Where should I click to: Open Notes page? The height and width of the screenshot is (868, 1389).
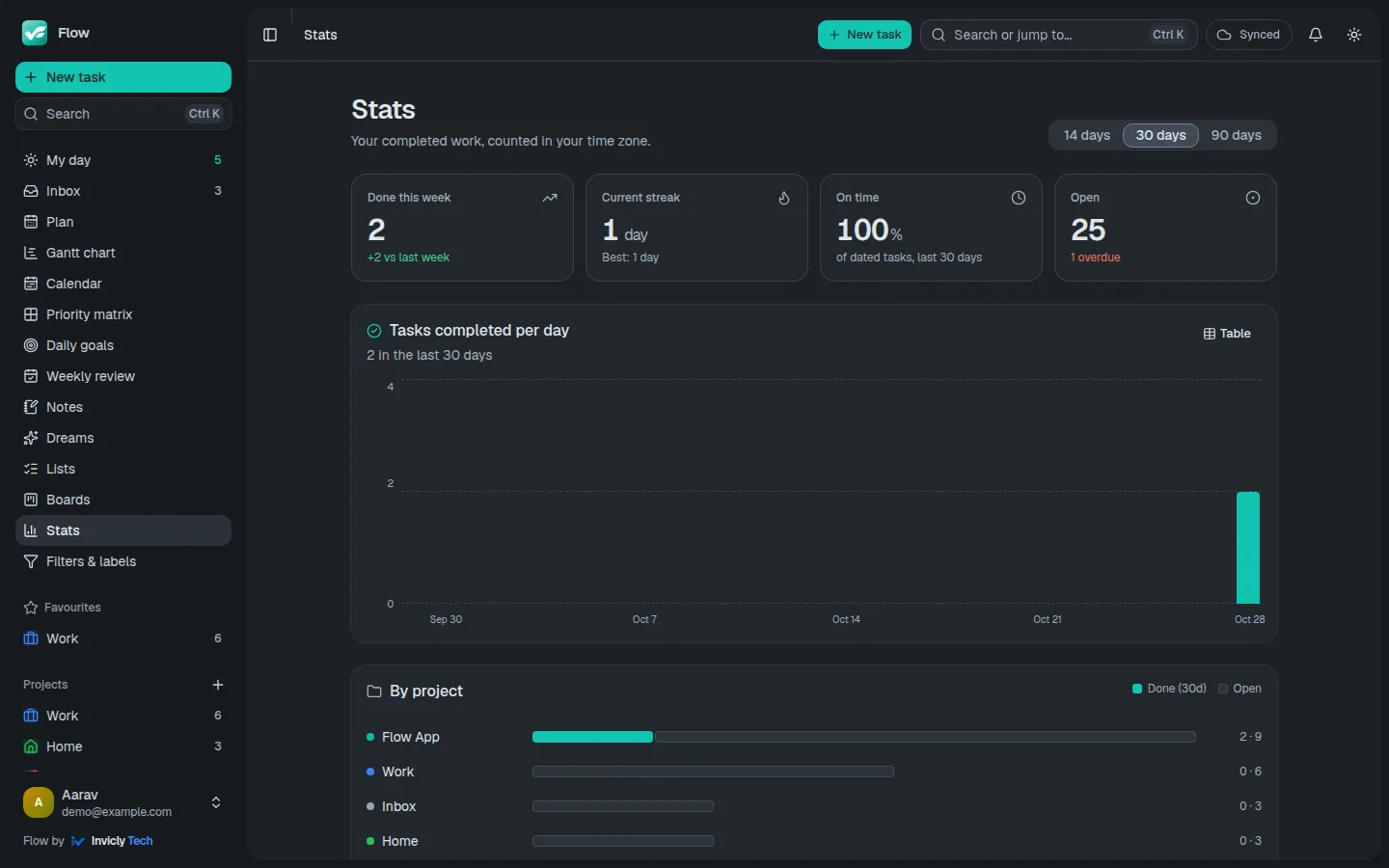[123, 407]
